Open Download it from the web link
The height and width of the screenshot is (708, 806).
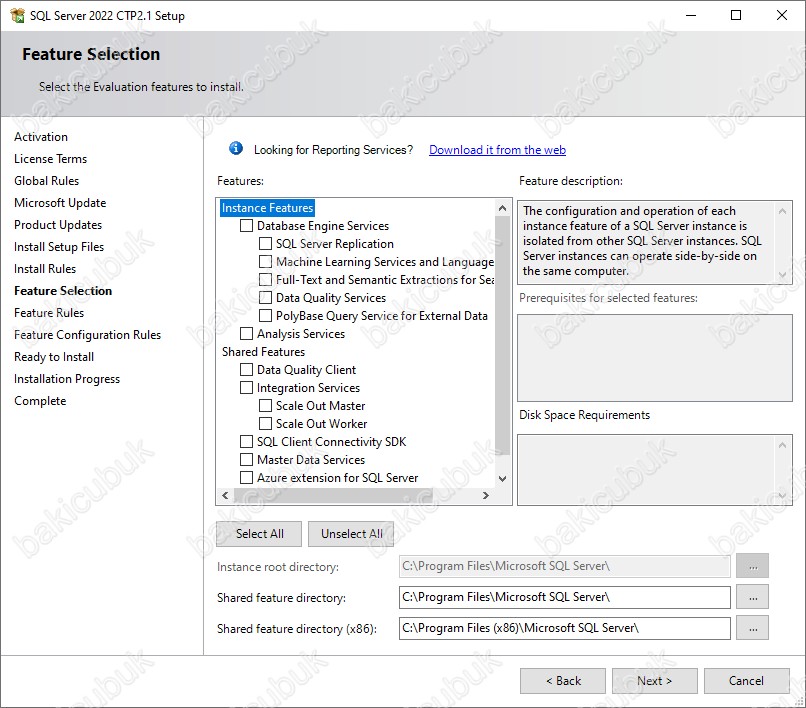[497, 150]
